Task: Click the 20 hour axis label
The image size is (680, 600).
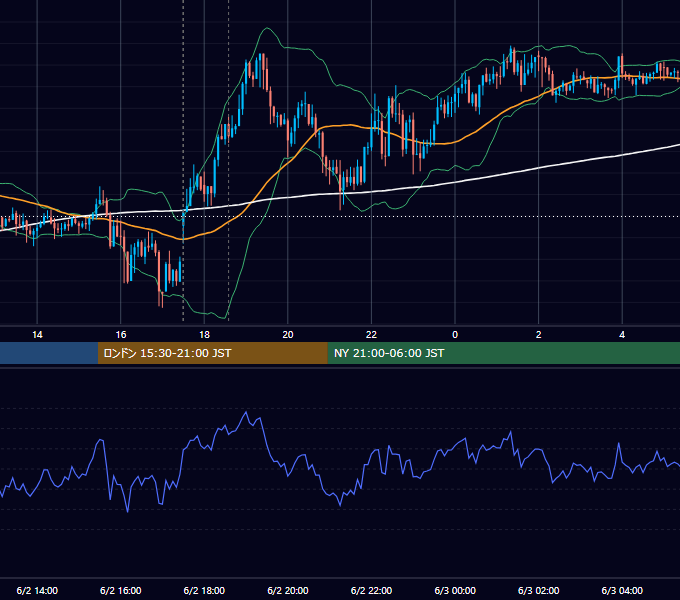Action: [288, 335]
